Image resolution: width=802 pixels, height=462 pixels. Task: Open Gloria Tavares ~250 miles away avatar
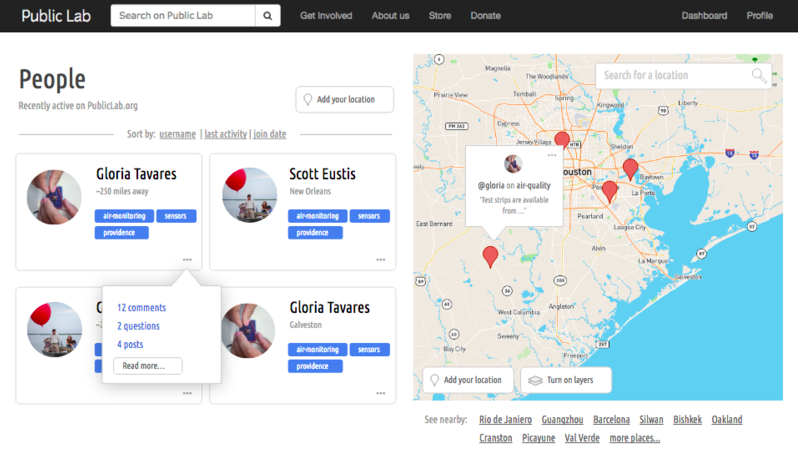click(54, 197)
